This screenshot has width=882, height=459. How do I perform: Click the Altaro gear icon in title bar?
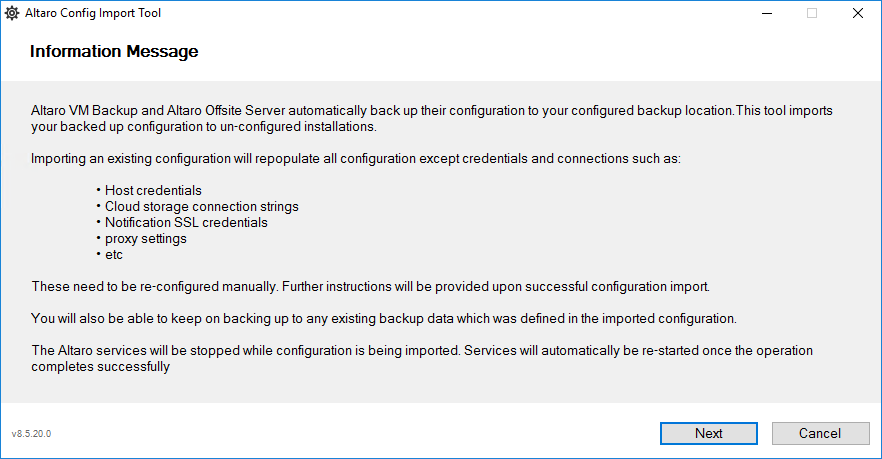point(13,13)
